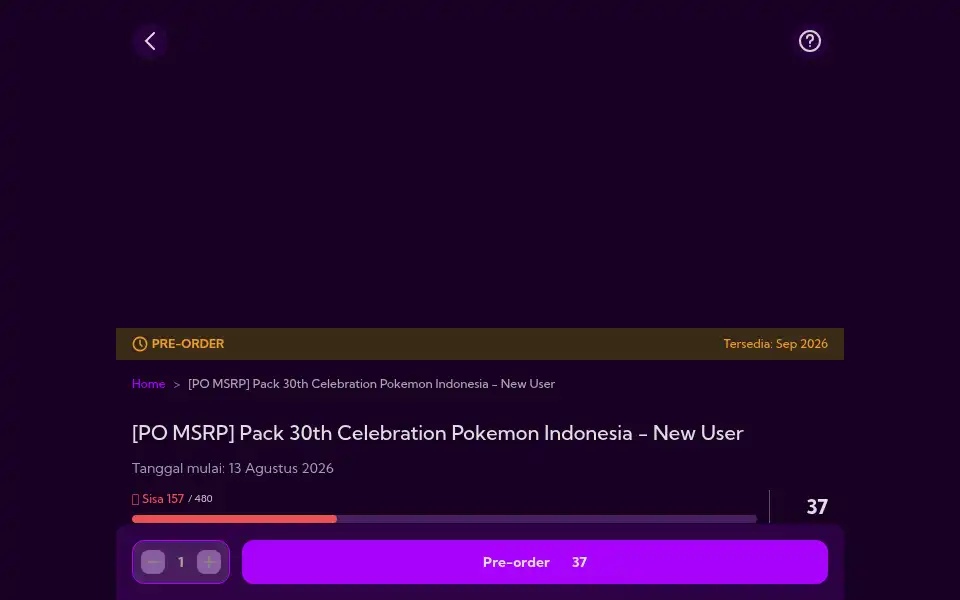Go back using the left chevron icon

click(x=150, y=41)
